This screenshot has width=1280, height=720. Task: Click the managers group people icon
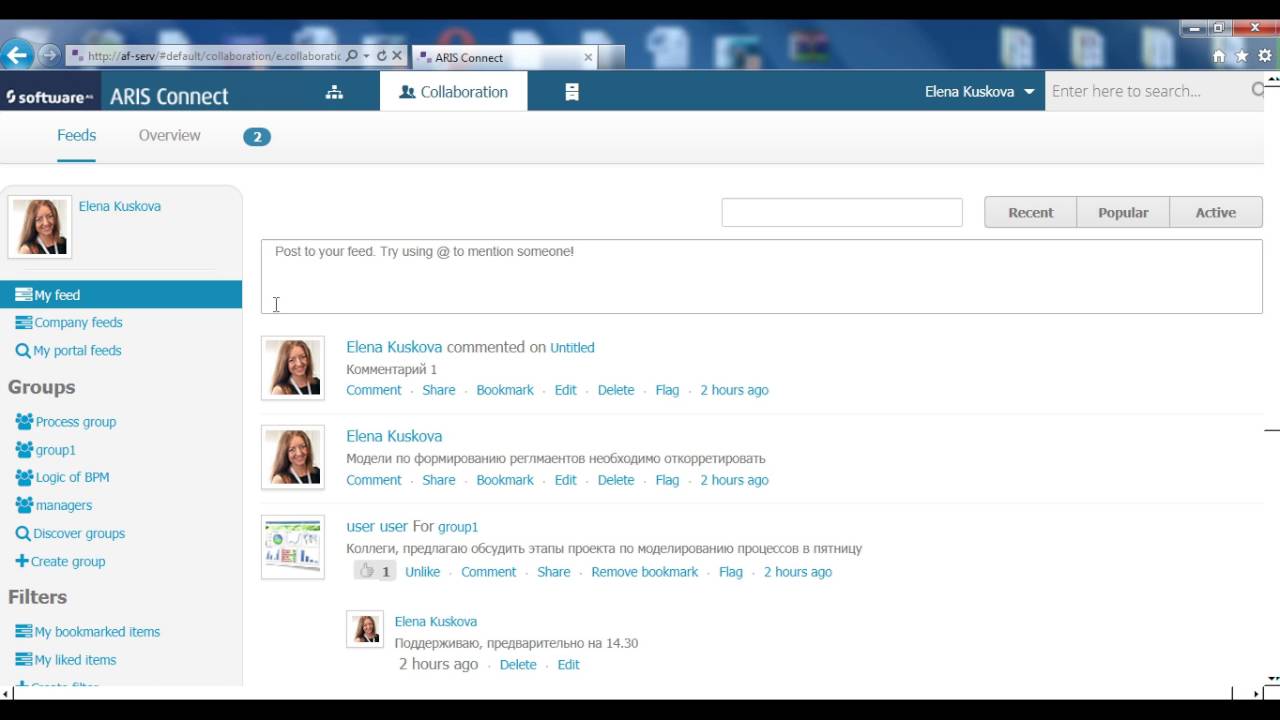[24, 505]
